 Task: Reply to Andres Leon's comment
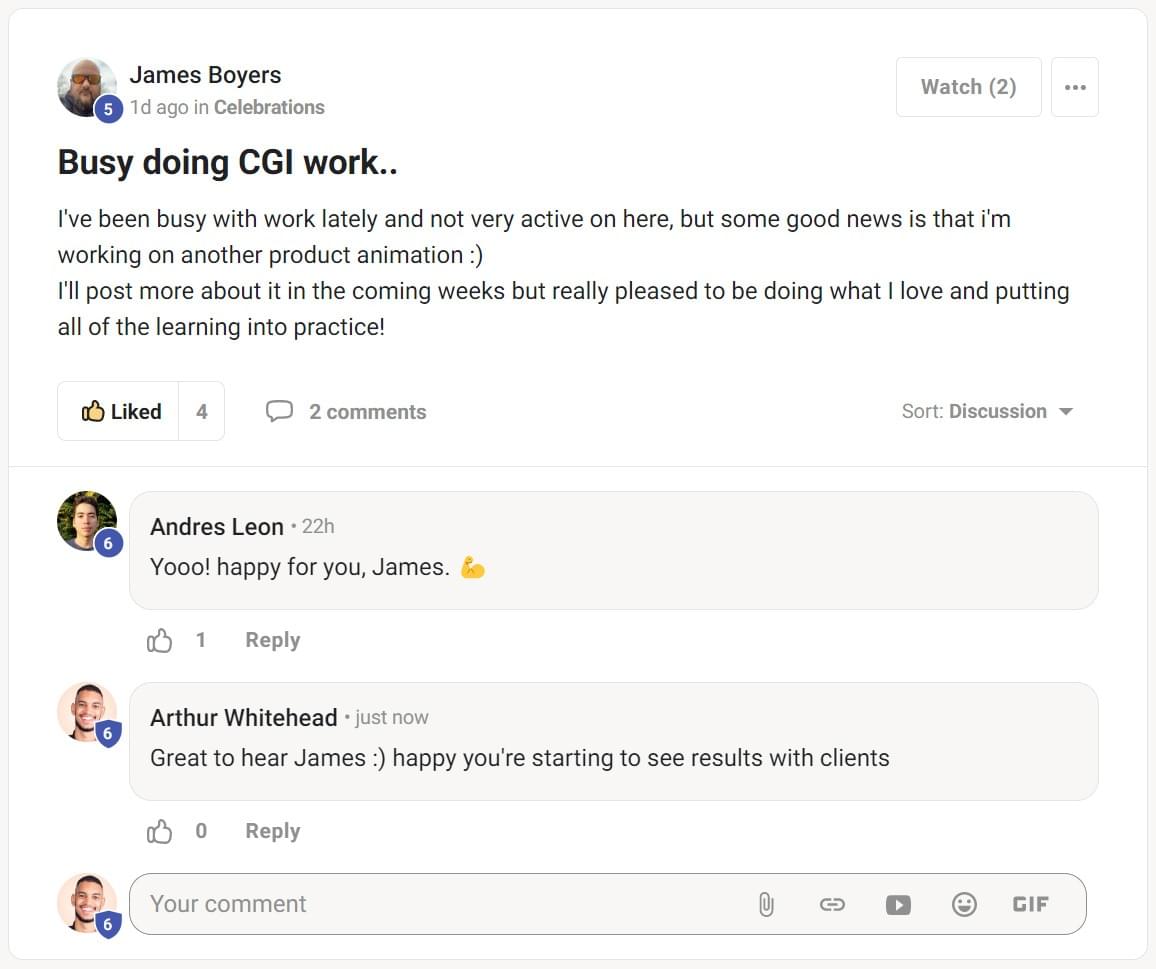pos(273,640)
